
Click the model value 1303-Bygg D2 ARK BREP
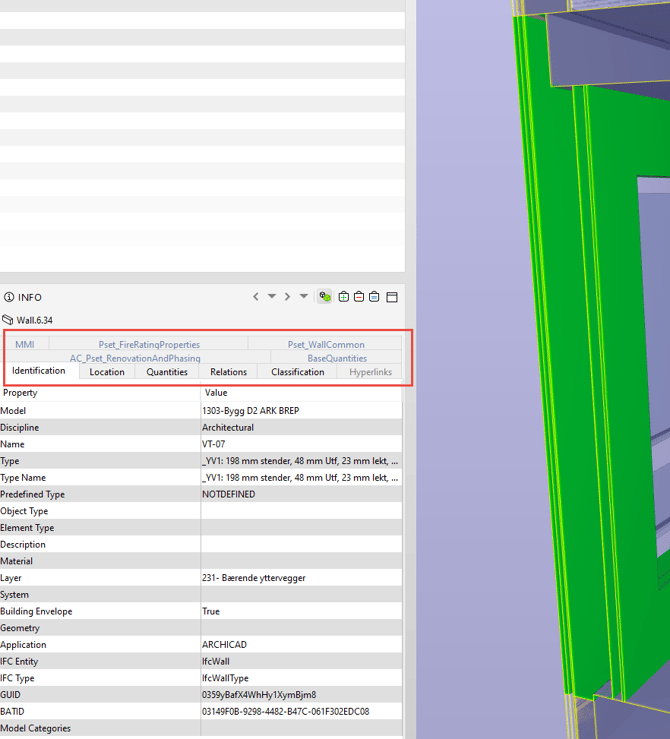[x=251, y=411]
